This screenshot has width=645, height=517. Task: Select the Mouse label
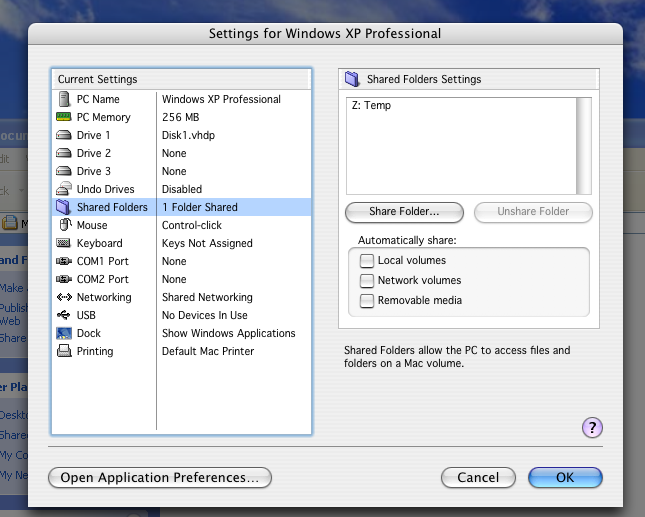point(92,225)
